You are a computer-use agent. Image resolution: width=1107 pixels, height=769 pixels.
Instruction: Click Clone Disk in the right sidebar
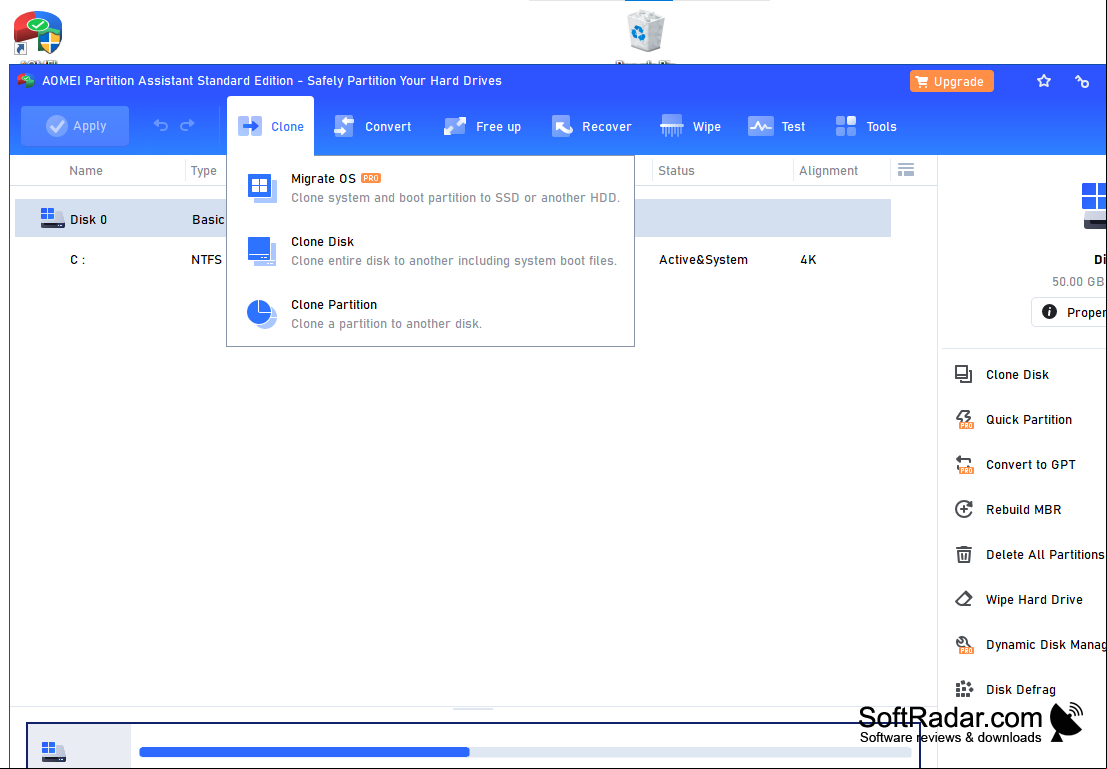click(1017, 375)
